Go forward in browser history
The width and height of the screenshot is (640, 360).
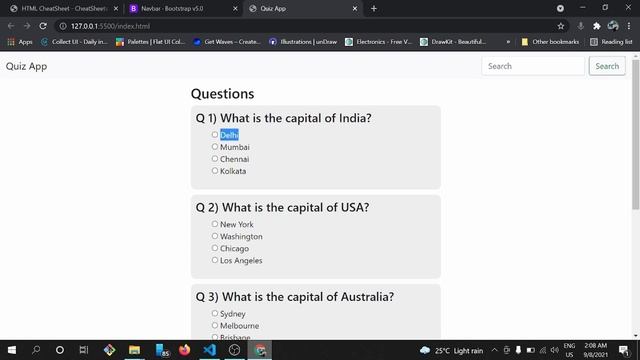click(27, 26)
